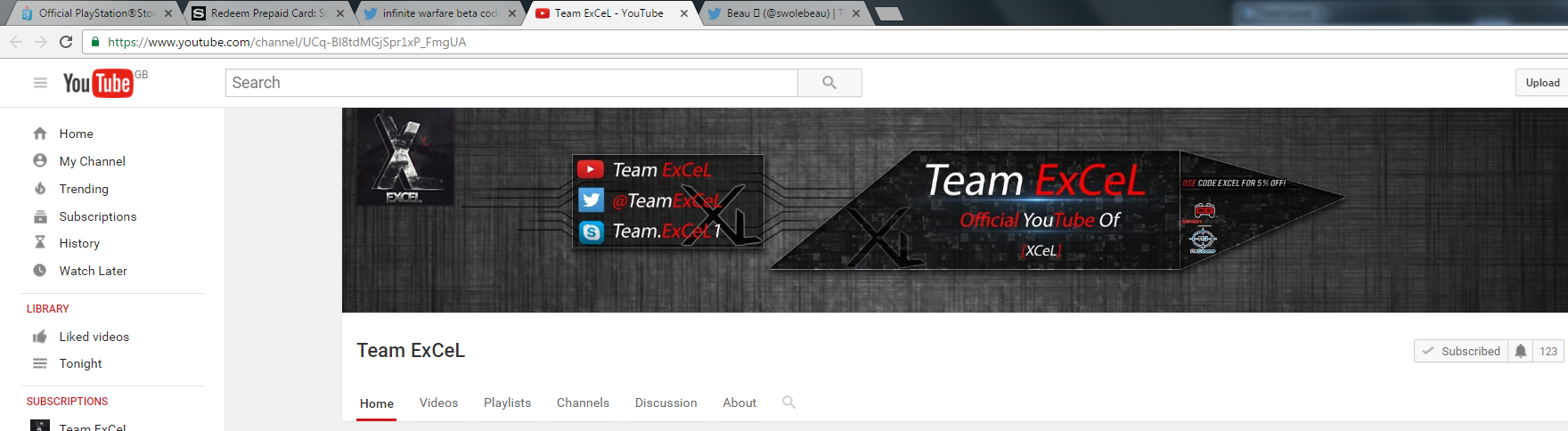Click the 123 subscriber count

1548,351
